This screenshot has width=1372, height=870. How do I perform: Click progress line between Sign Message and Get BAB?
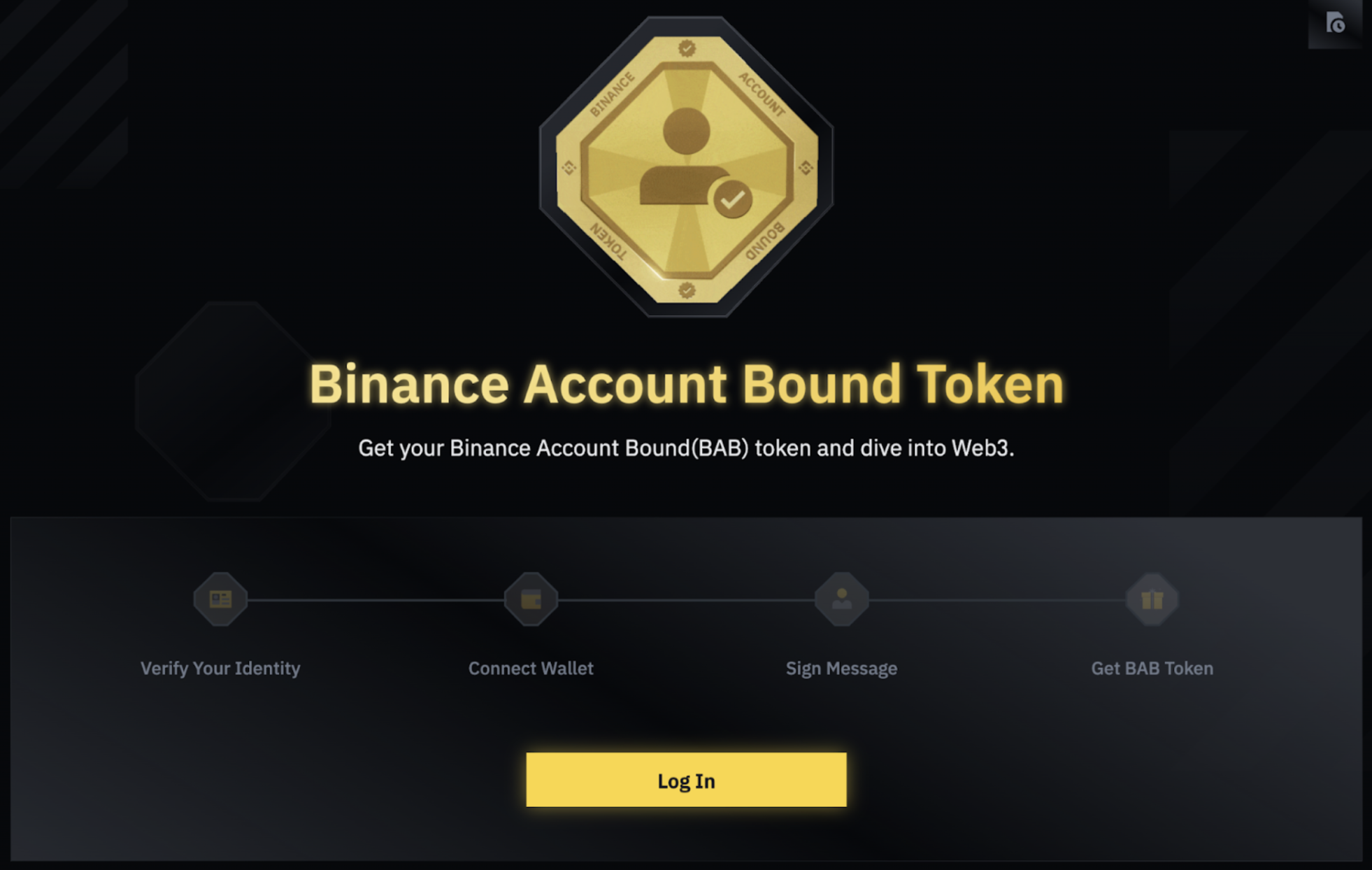click(x=997, y=599)
